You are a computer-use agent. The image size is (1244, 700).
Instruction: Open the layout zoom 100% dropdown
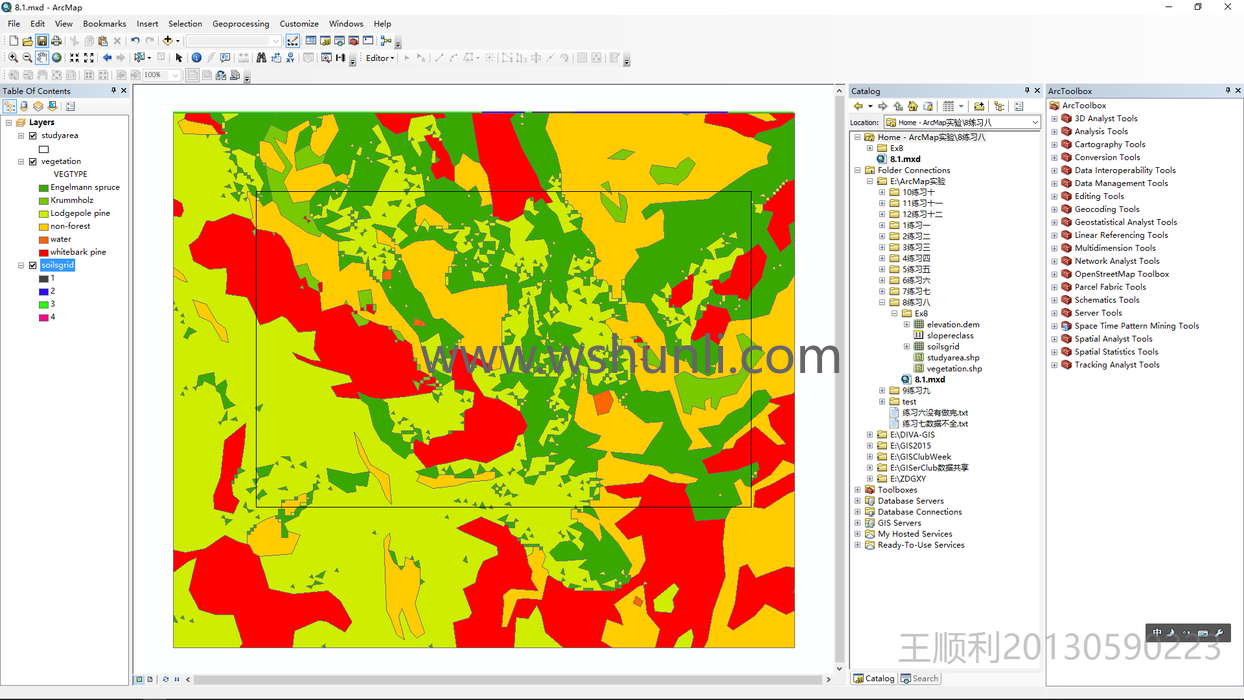176,75
